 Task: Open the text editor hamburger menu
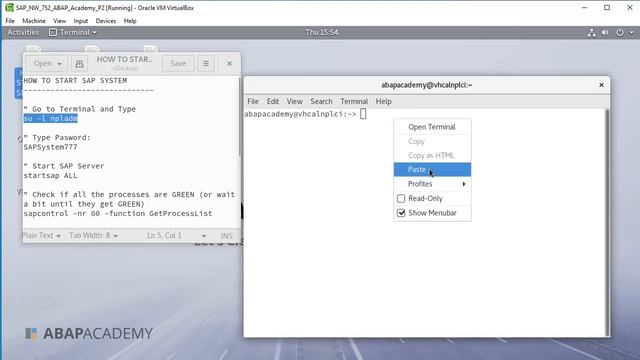pyautogui.click(x=206, y=64)
